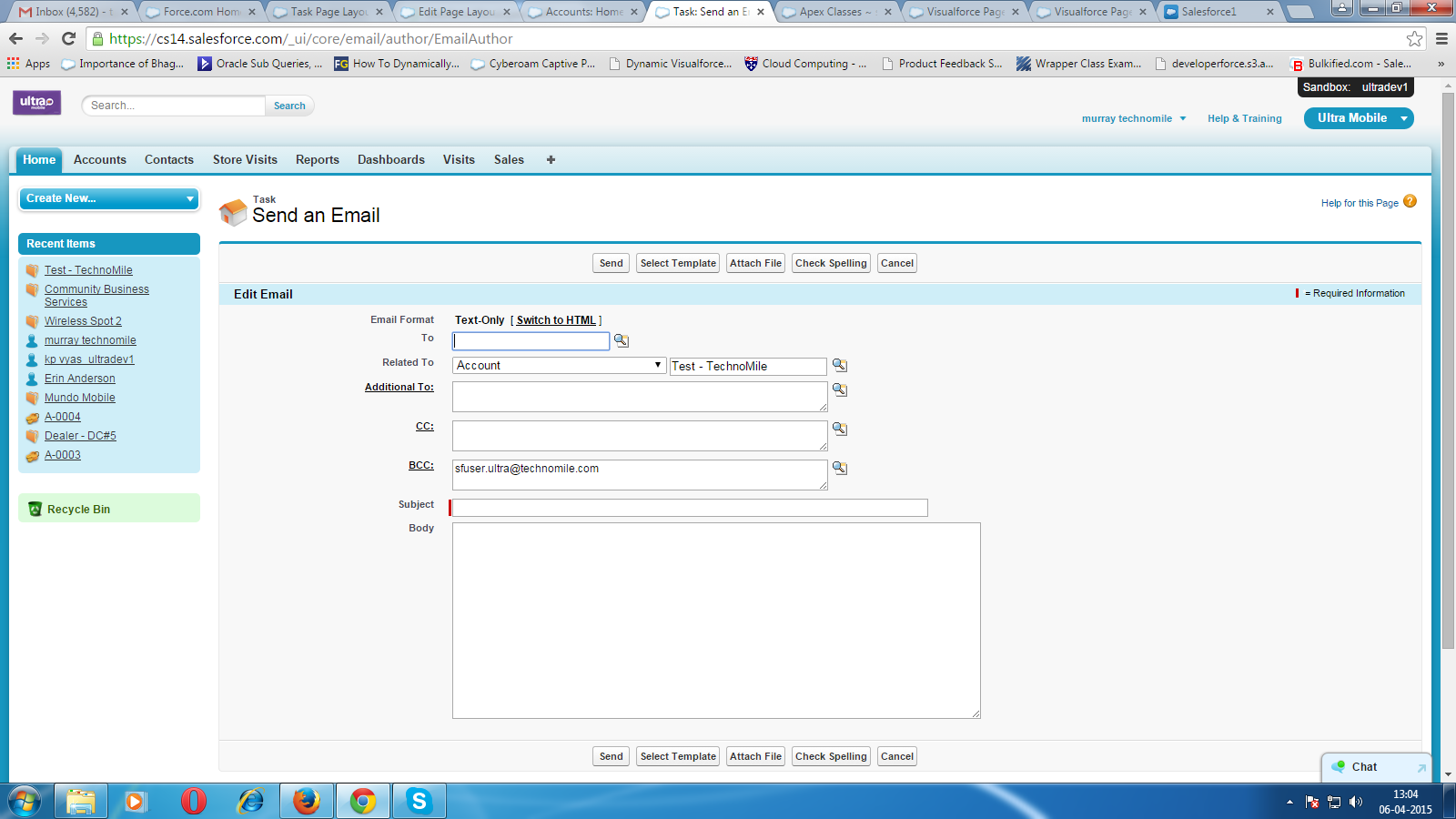The image size is (1456, 819).
Task: Open the BCC address lookup icon
Action: click(840, 468)
